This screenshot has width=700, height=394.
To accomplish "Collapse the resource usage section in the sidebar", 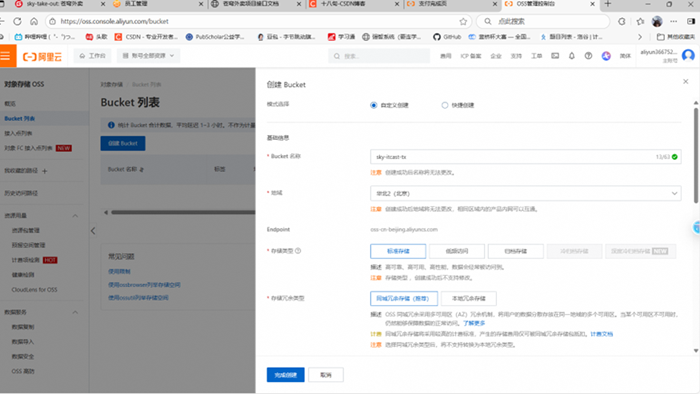I will (75, 216).
